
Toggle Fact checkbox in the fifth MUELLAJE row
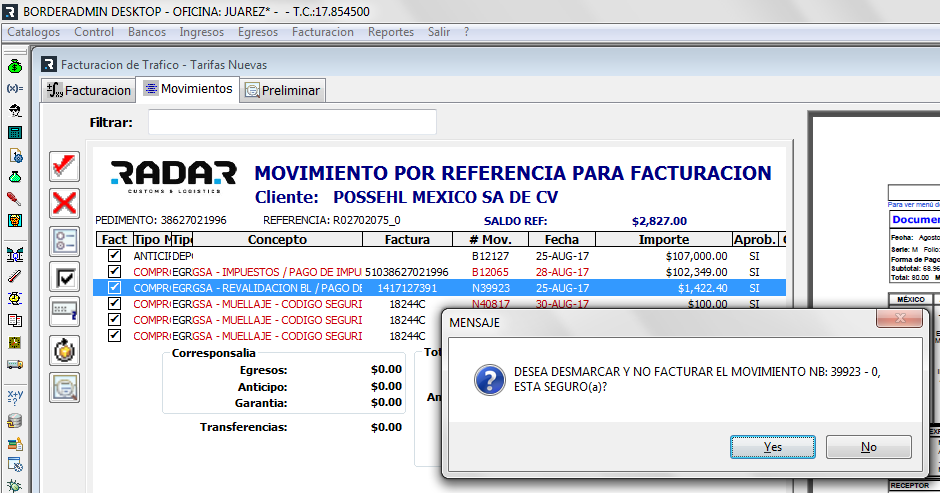pyautogui.click(x=114, y=320)
